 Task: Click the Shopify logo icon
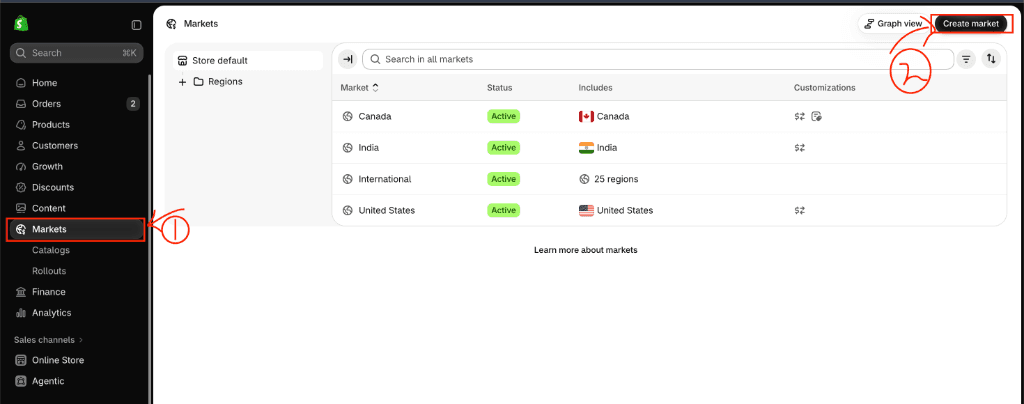[20, 24]
